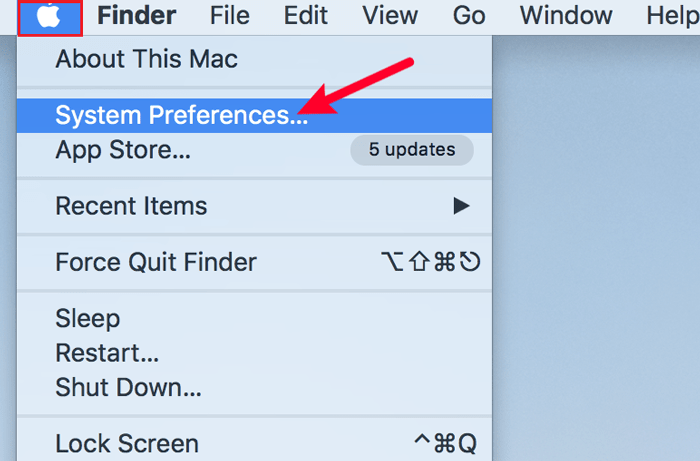Image resolution: width=700 pixels, height=461 pixels.
Task: Open the Go menu
Action: 469,16
